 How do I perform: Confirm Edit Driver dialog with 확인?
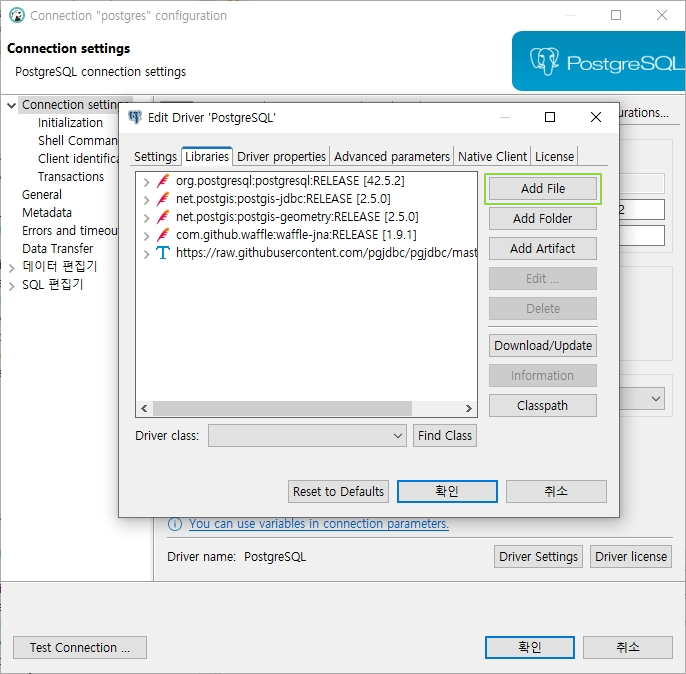[x=447, y=492]
